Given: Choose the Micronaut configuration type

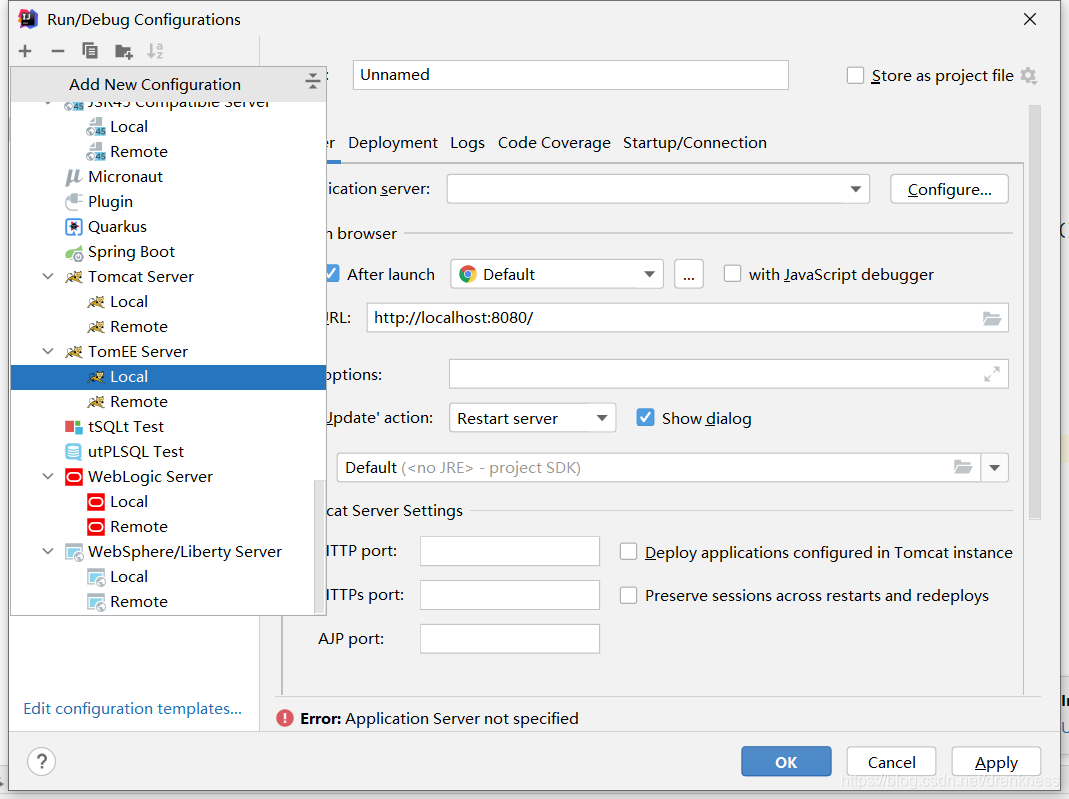Looking at the screenshot, I should (x=125, y=177).
